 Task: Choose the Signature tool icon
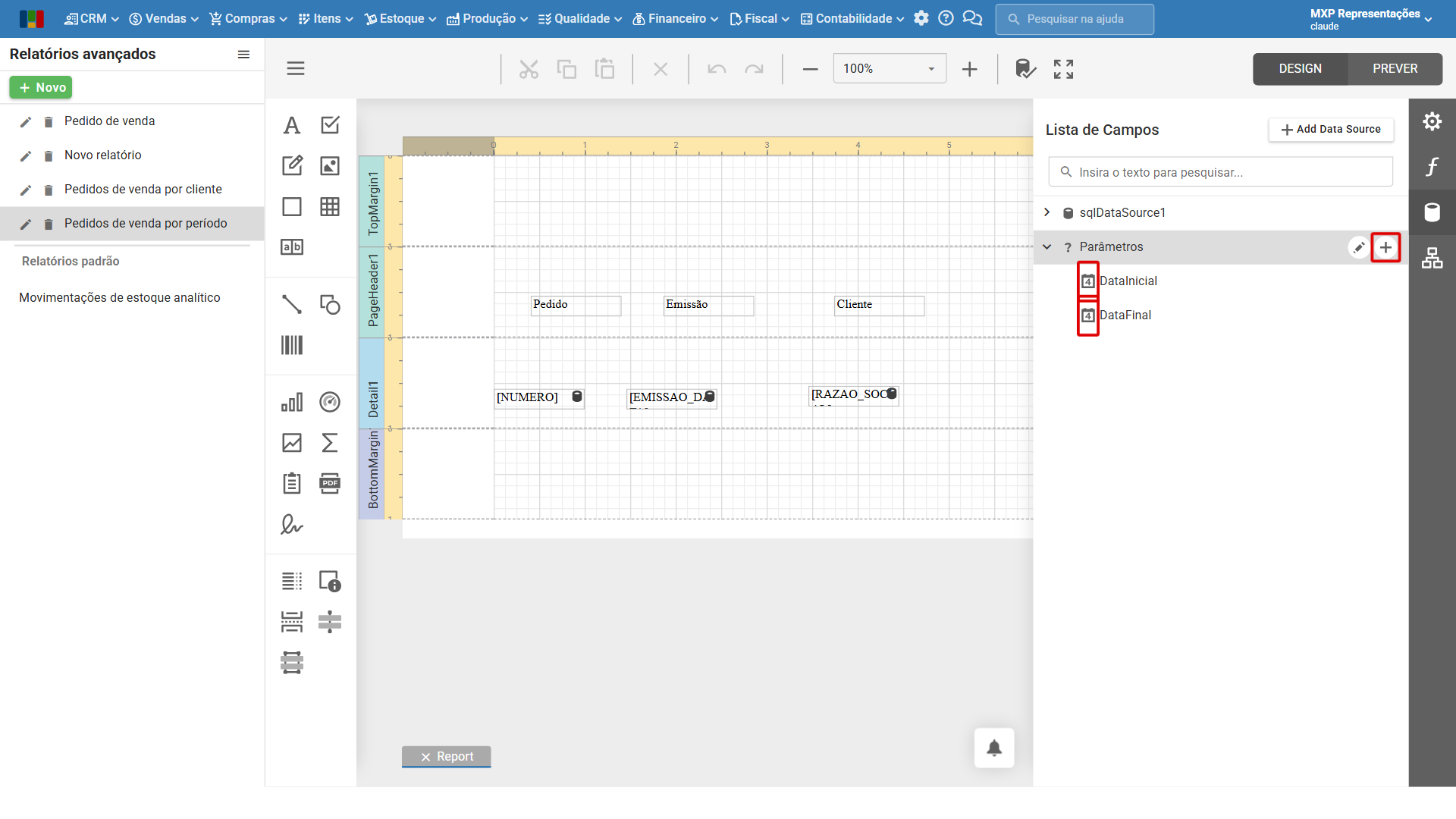[x=292, y=524]
